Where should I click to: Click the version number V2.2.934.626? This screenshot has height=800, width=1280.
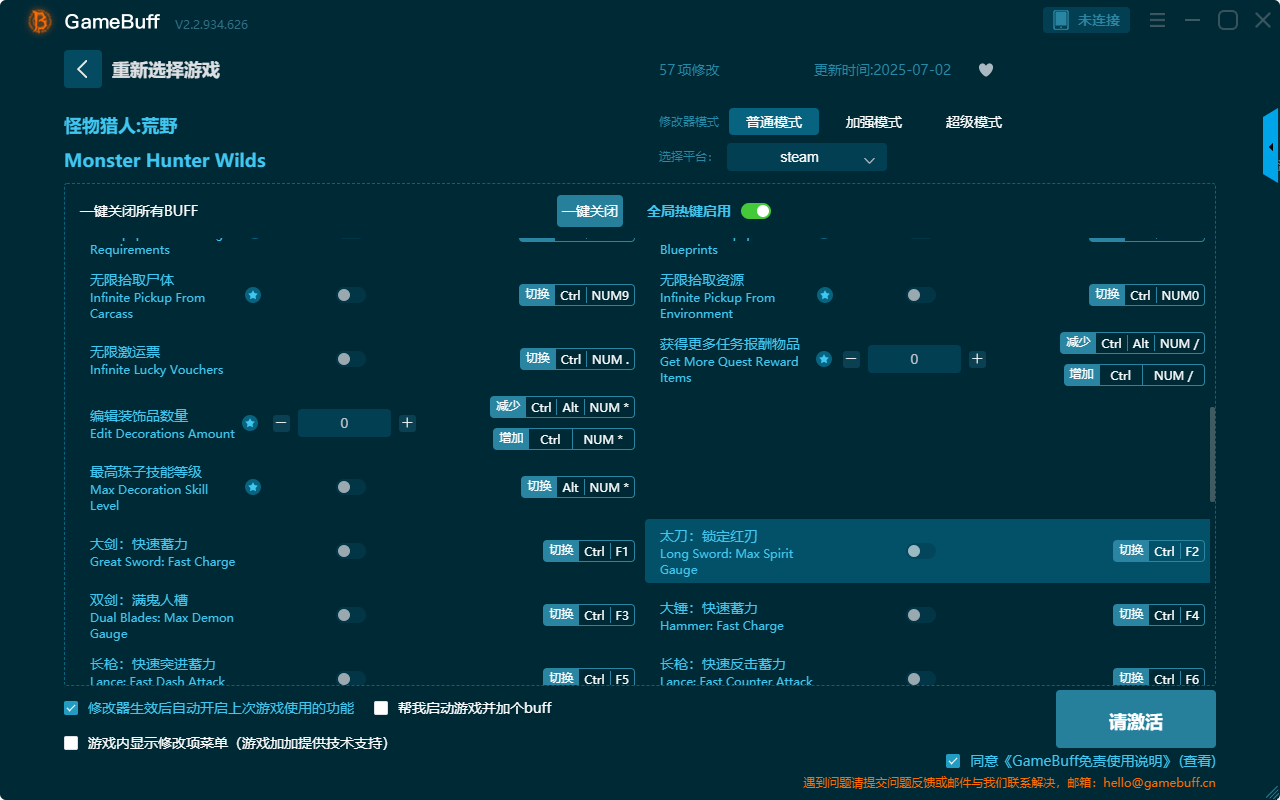click(x=211, y=24)
